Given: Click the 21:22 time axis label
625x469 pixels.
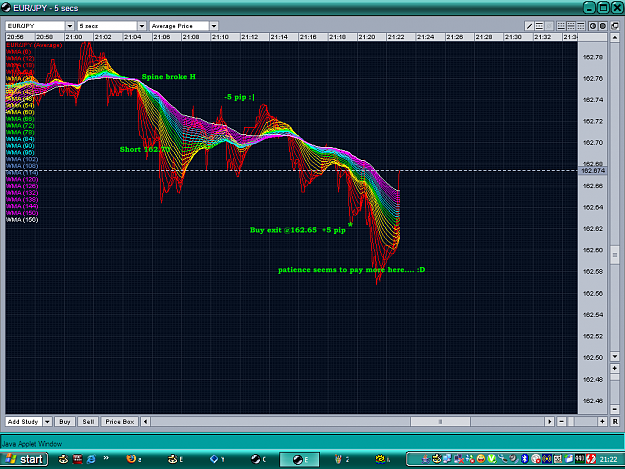Looking at the screenshot, I should [x=396, y=37].
